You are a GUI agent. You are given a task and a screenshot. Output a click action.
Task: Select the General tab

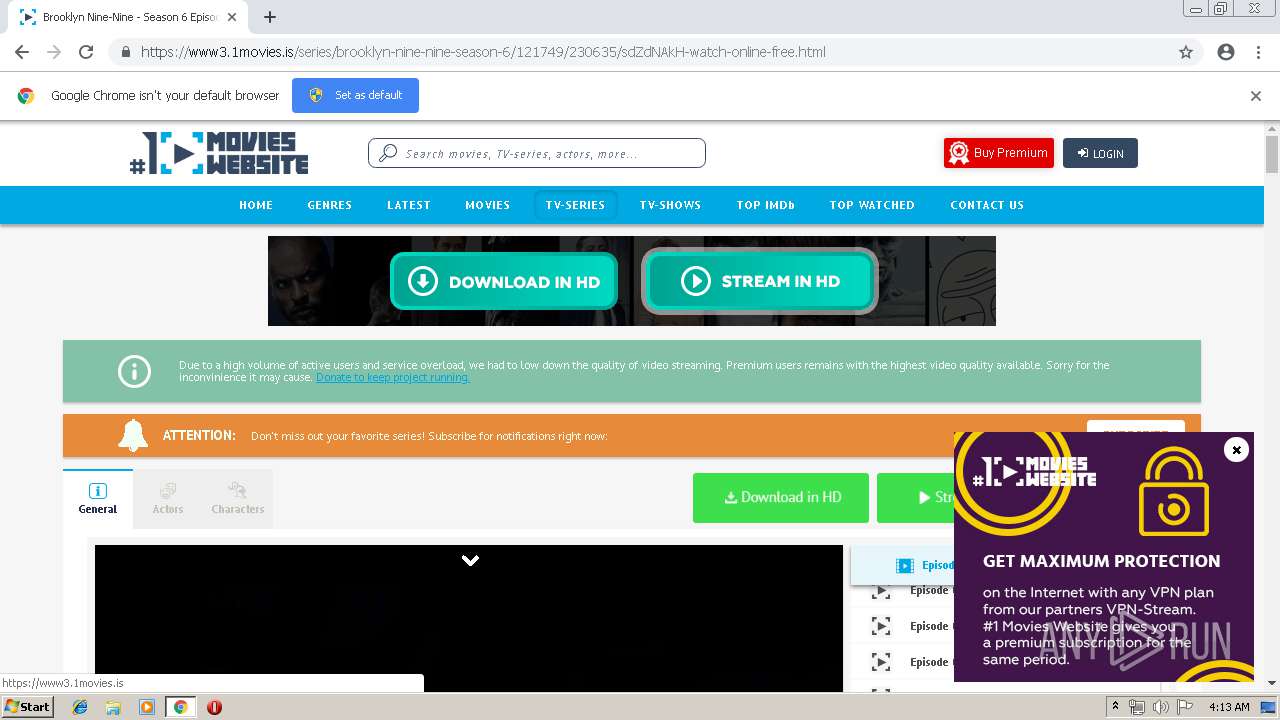(98, 498)
